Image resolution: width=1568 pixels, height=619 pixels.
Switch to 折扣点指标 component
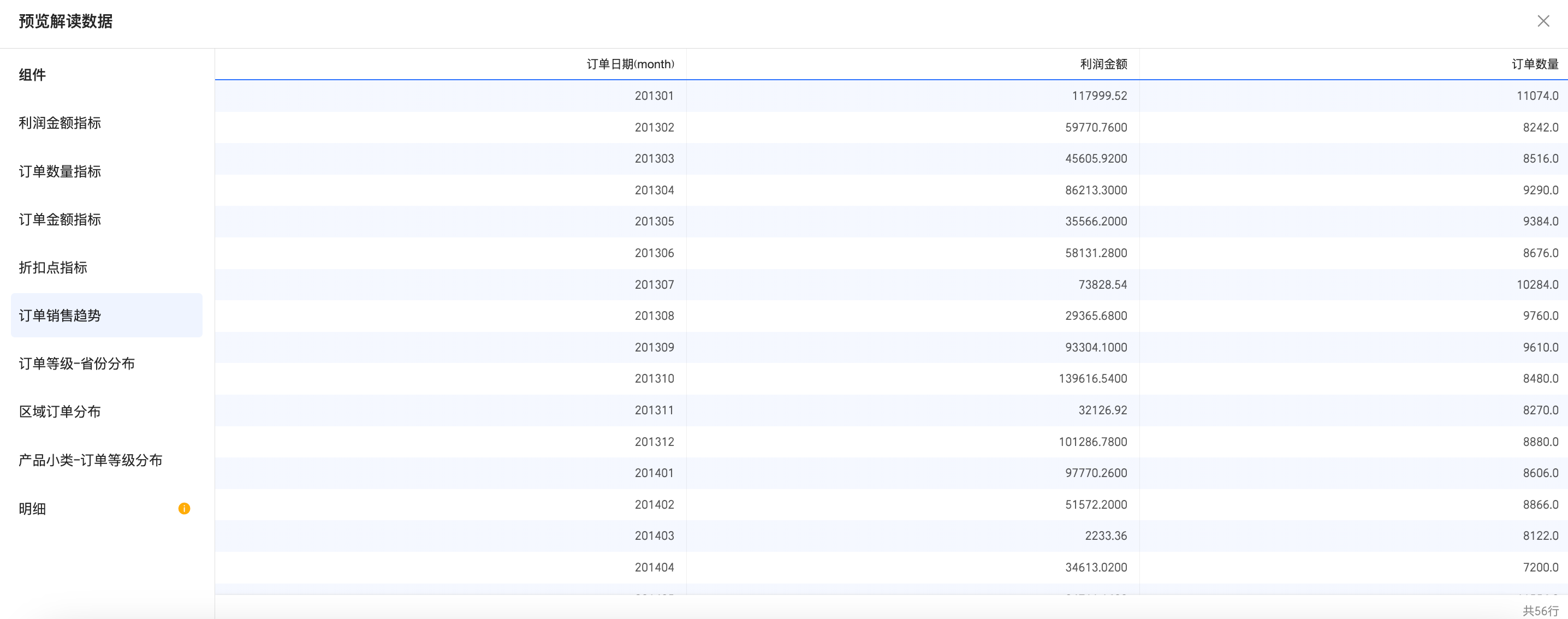point(53,268)
